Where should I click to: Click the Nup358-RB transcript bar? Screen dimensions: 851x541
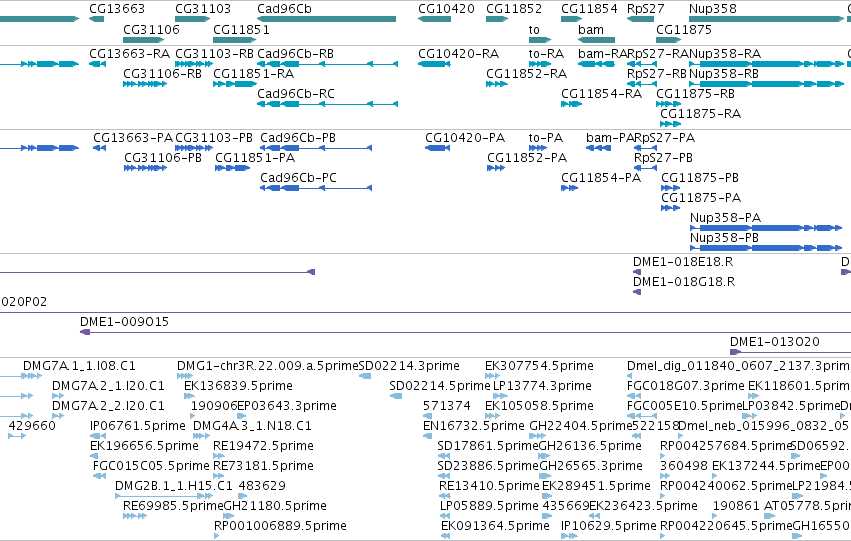pyautogui.click(x=766, y=84)
